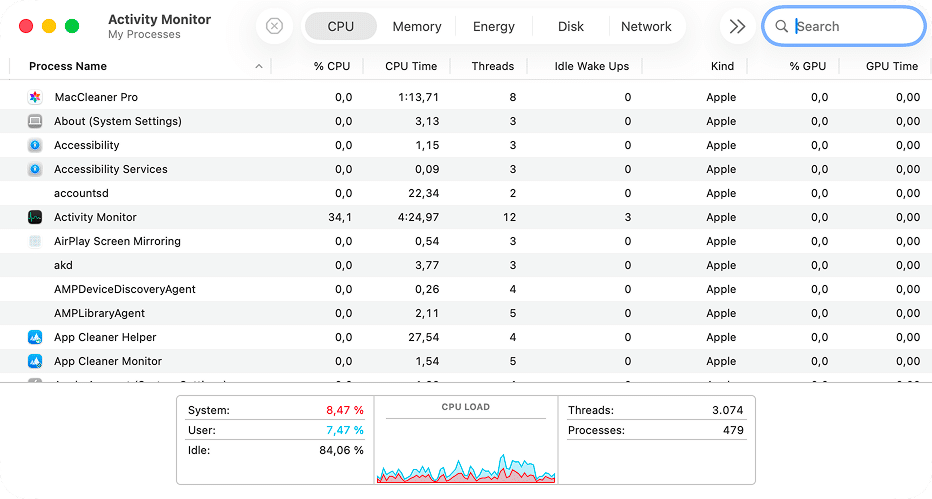Click the thread count 12 cell

pos(509,217)
